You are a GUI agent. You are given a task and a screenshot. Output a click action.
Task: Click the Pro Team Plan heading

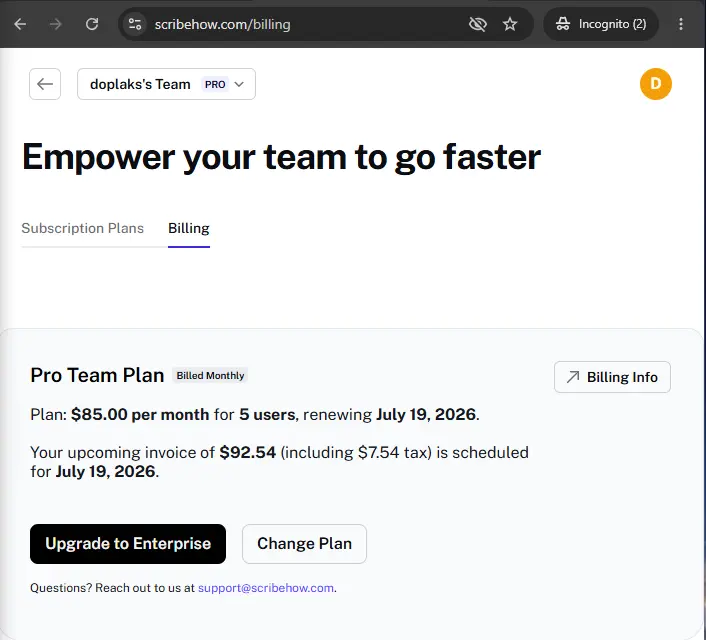coord(97,375)
